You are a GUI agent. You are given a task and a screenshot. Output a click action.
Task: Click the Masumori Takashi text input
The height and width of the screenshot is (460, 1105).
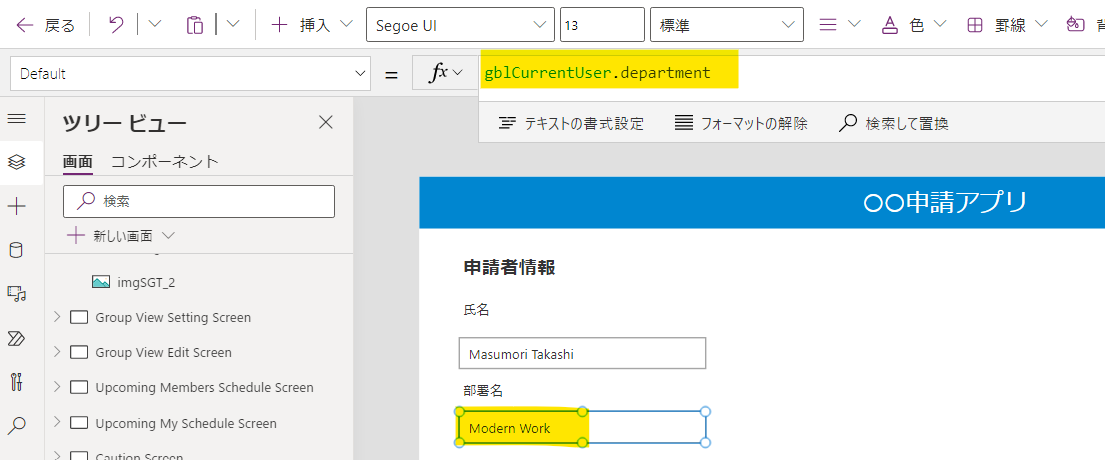[x=582, y=354]
